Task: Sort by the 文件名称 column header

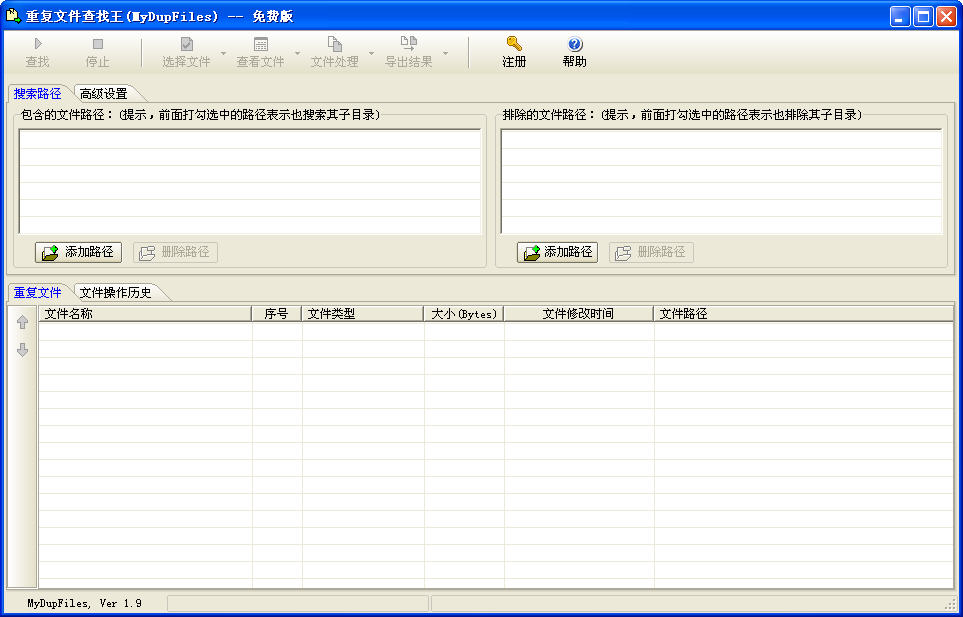Action: coord(146,314)
